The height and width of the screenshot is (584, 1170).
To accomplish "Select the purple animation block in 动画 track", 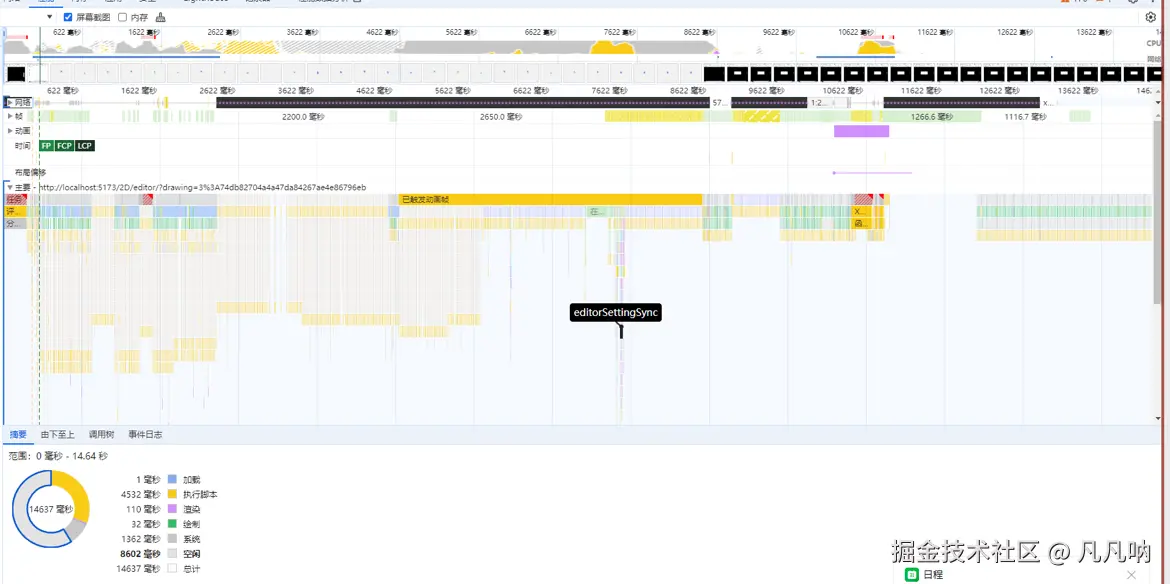I will pyautogui.click(x=861, y=131).
